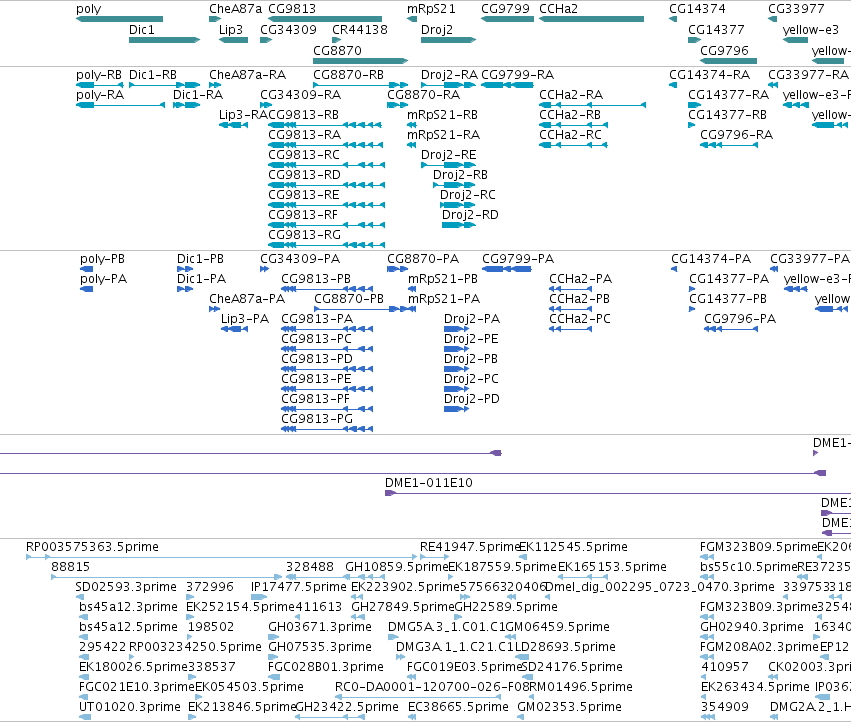Click the CG9796 gene bar
851x722 pixels.
[x=728, y=61]
